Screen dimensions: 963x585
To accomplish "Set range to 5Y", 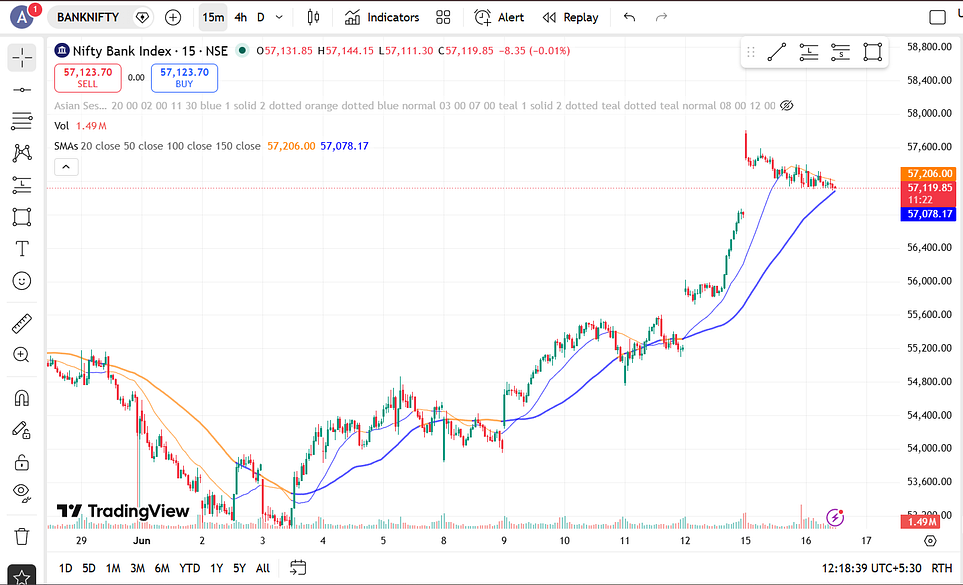I will click(240, 568).
